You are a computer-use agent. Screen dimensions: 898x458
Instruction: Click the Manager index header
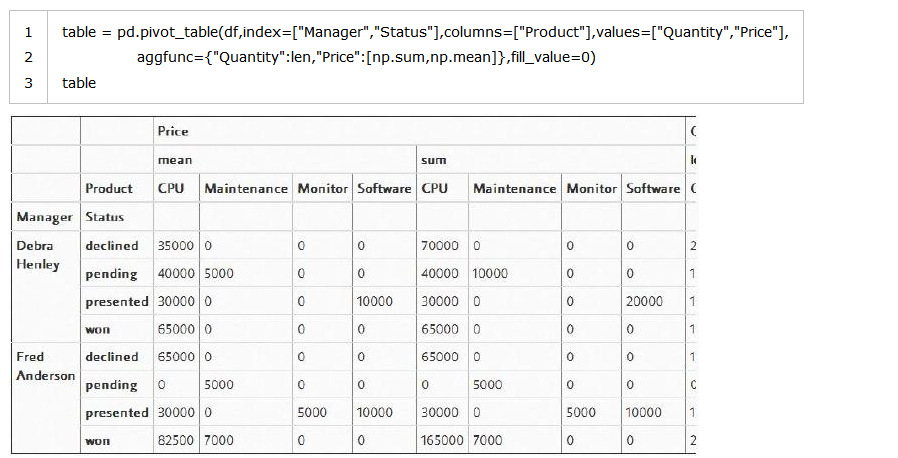point(44,217)
